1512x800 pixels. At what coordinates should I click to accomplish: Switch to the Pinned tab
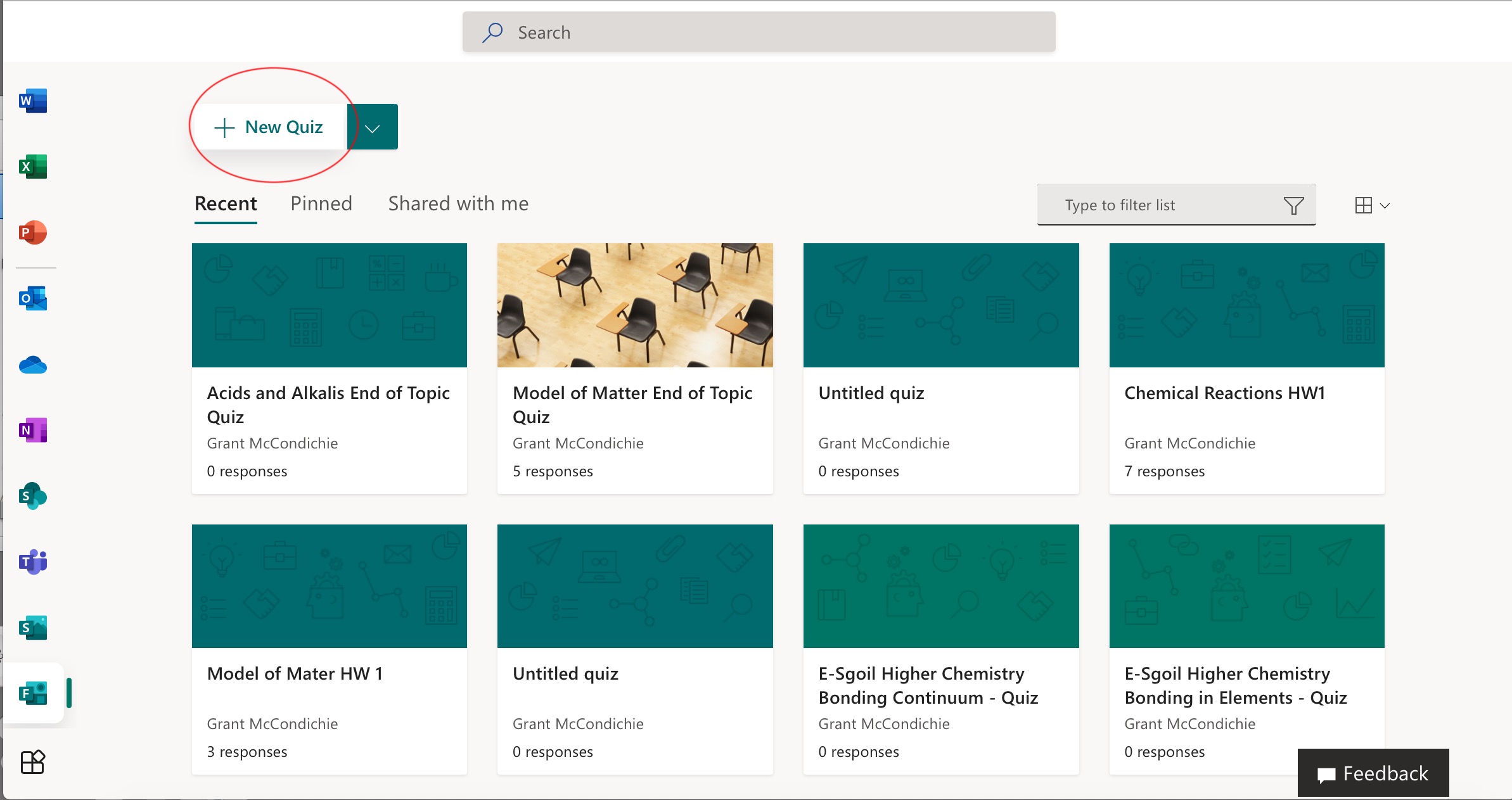321,204
